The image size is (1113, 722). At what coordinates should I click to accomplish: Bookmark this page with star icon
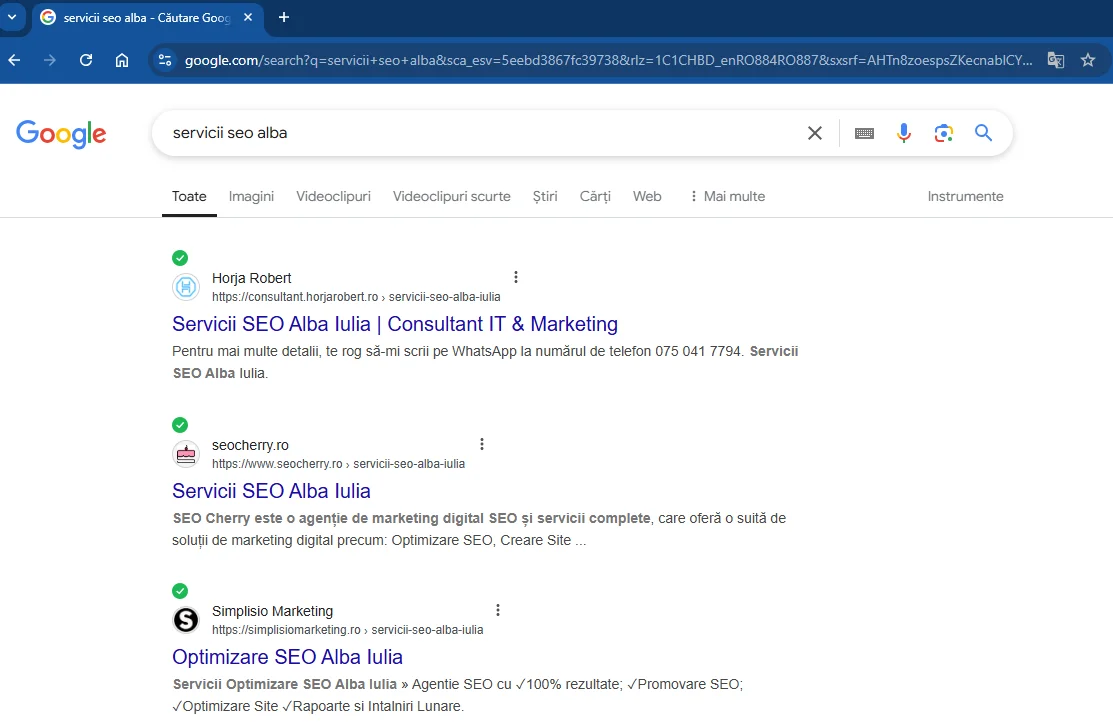[1088, 60]
